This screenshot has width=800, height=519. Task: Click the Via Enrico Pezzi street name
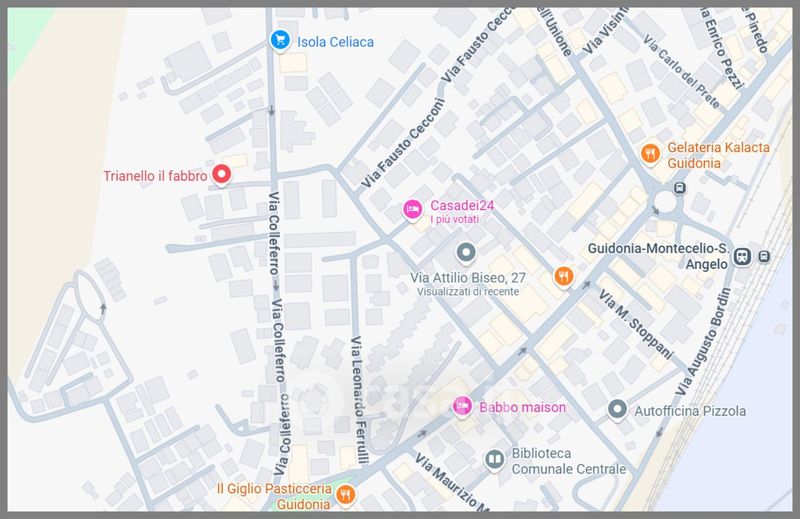tap(721, 48)
